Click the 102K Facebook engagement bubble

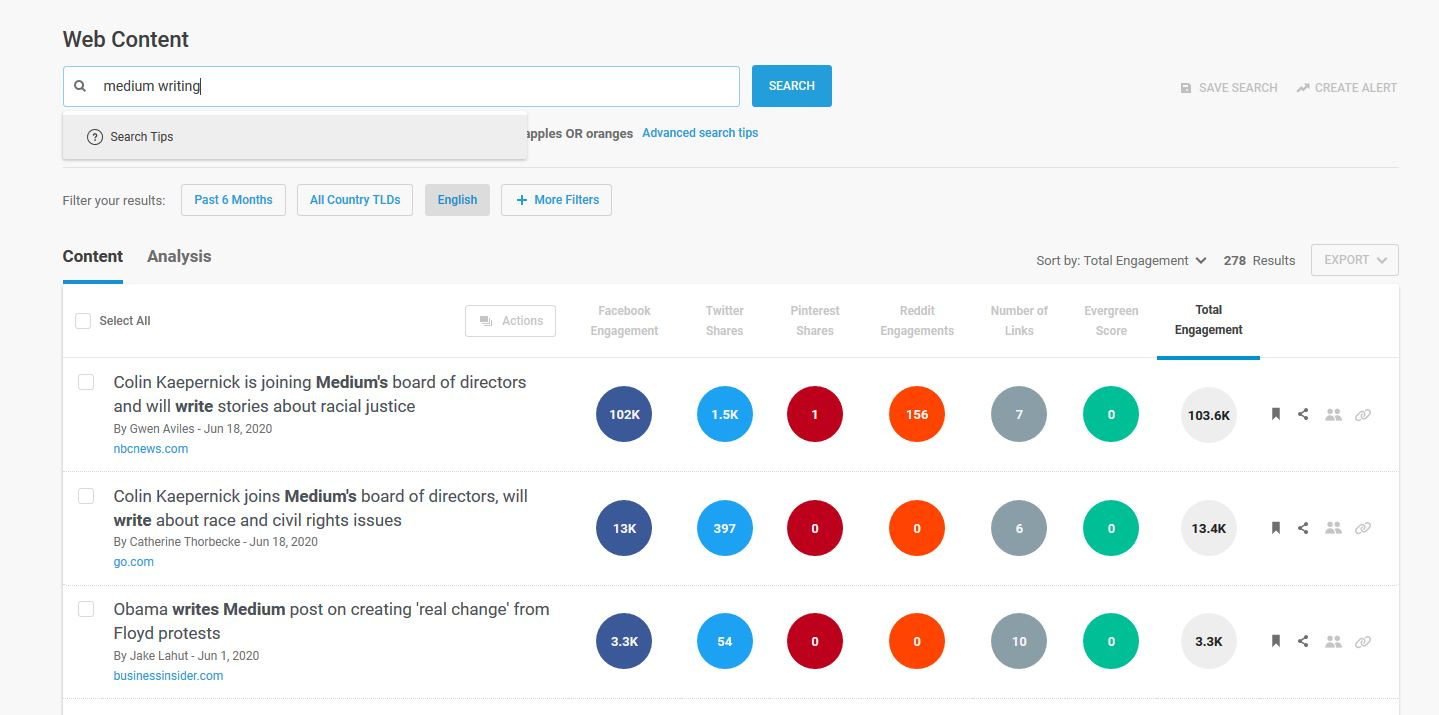pyautogui.click(x=624, y=414)
